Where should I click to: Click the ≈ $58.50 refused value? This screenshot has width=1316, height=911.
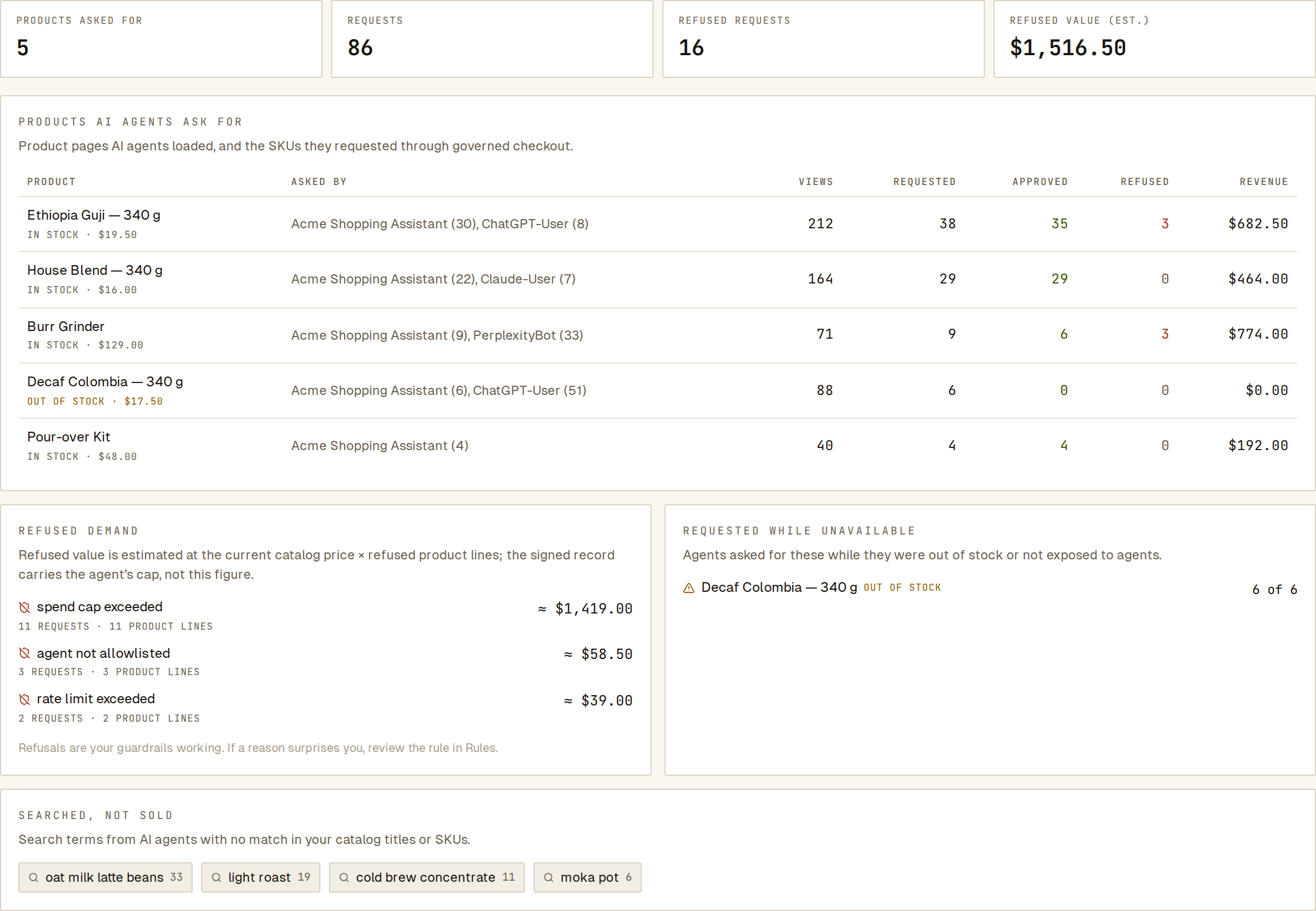point(598,654)
